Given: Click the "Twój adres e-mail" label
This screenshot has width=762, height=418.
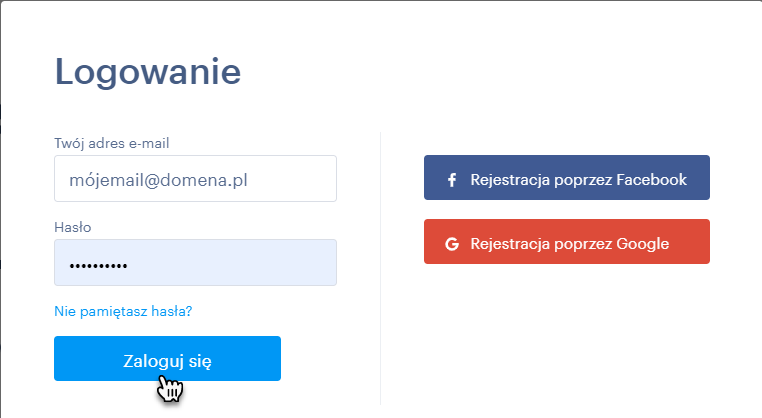Looking at the screenshot, I should [x=112, y=143].
